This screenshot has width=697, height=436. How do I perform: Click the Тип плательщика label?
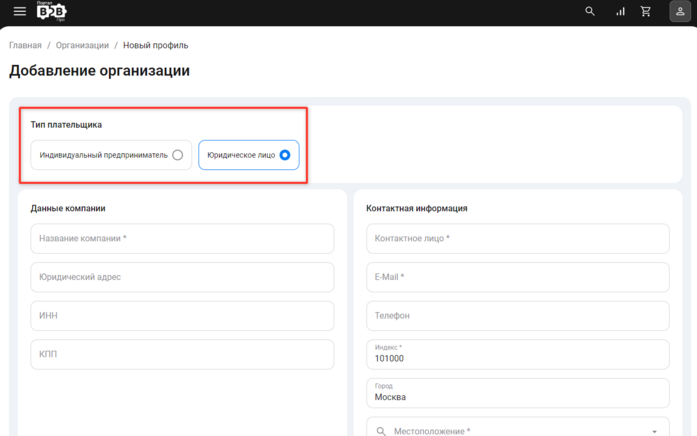pos(66,125)
